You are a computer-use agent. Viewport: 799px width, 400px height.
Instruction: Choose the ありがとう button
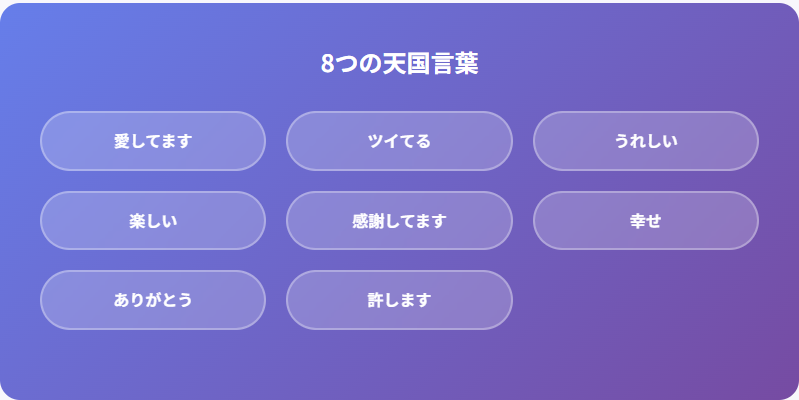point(153,300)
